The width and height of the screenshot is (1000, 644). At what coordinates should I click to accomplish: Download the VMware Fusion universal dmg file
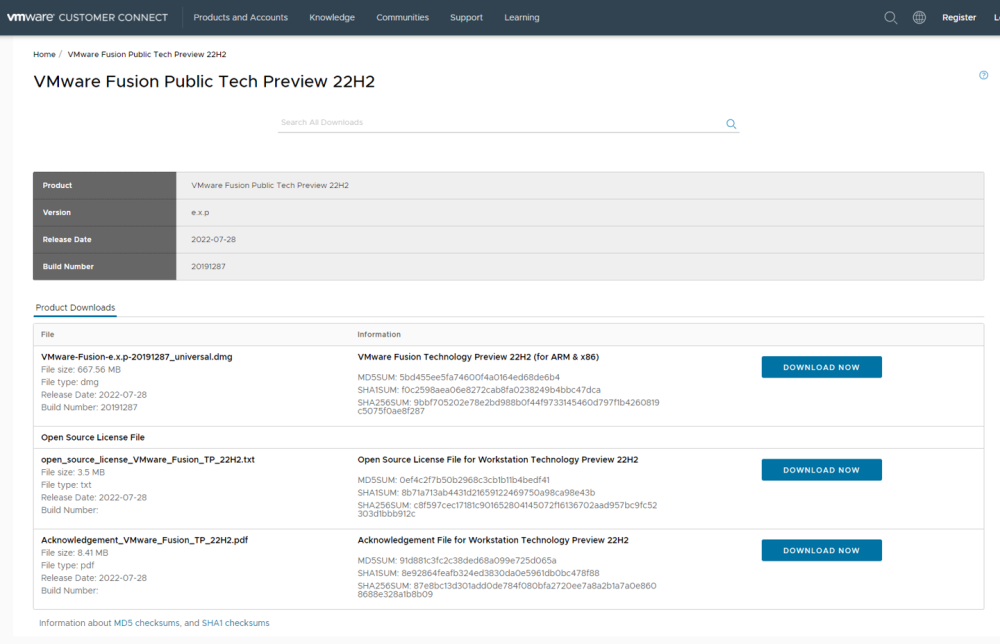(821, 367)
